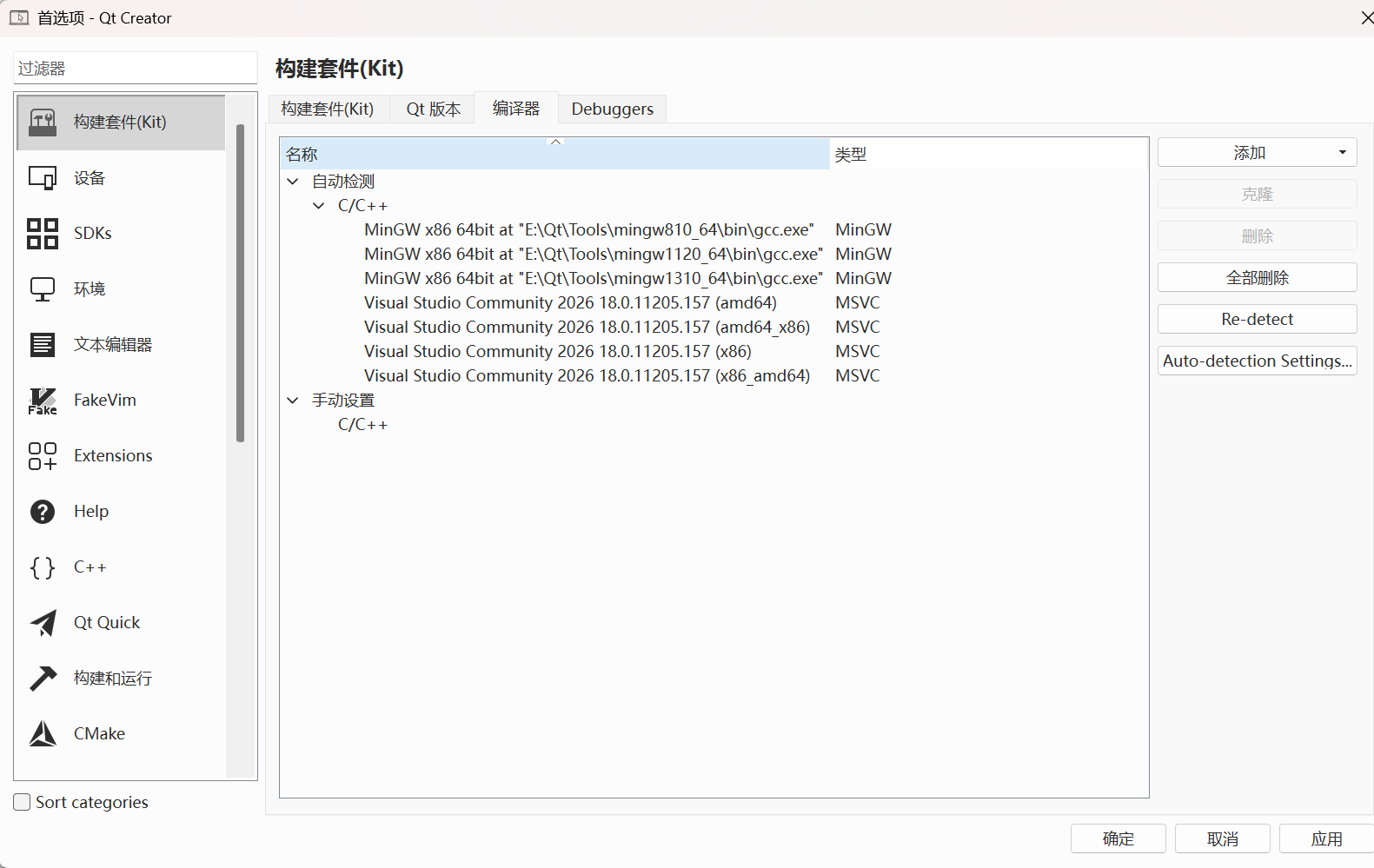Focus the 过滤器 filter input field
Image resolution: width=1374 pixels, height=868 pixels.
pos(136,69)
